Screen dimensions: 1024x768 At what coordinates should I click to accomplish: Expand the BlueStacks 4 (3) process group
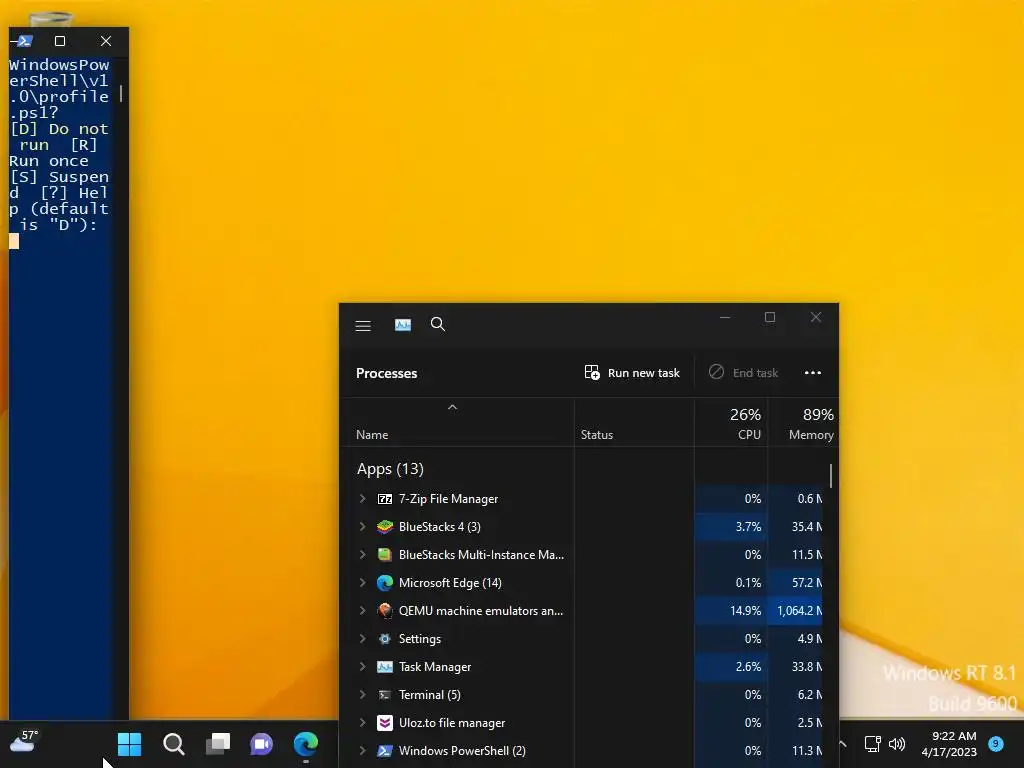pos(362,527)
